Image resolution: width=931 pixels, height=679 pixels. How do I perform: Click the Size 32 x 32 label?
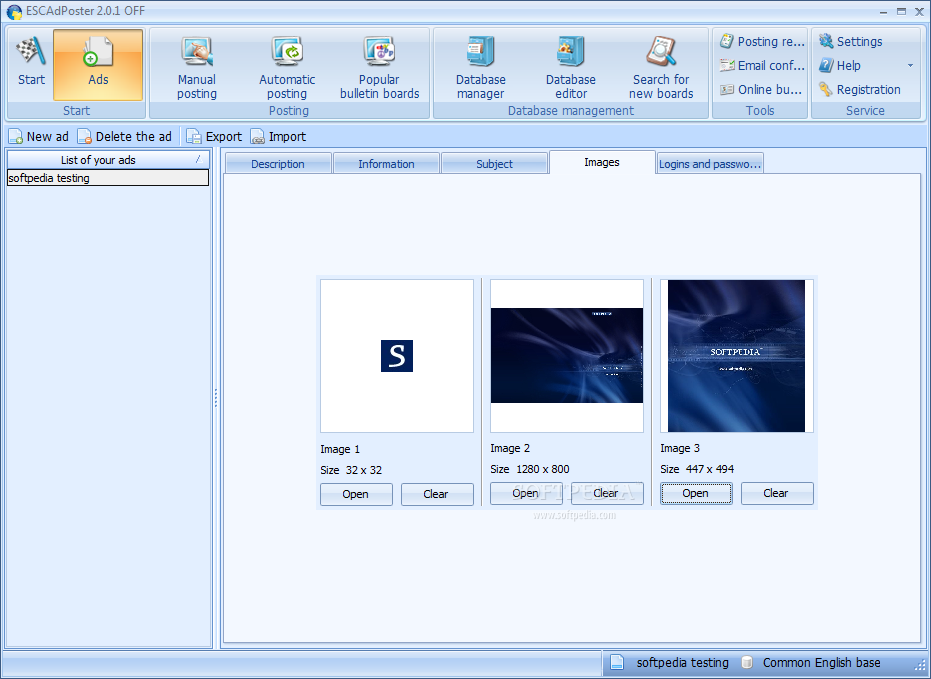[x=351, y=470]
